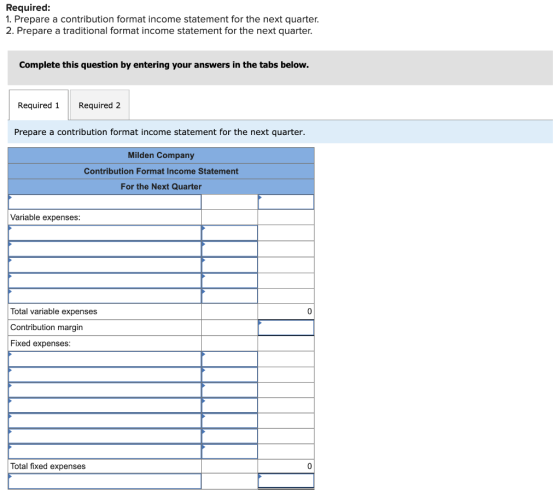Click the fifth fixed expense amount field
The image size is (560, 494).
click(x=229, y=421)
